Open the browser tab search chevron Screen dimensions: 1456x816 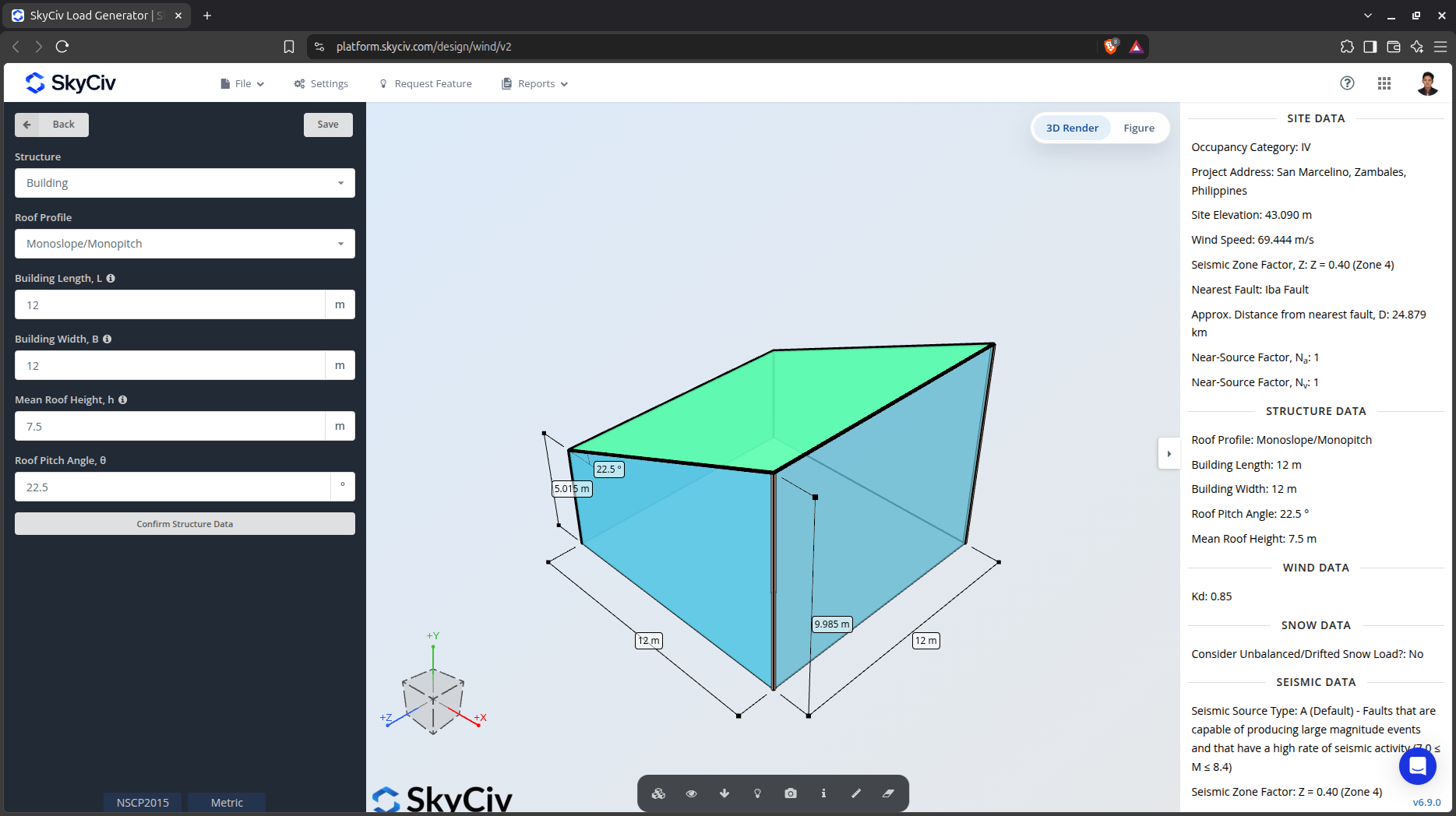pos(1368,16)
